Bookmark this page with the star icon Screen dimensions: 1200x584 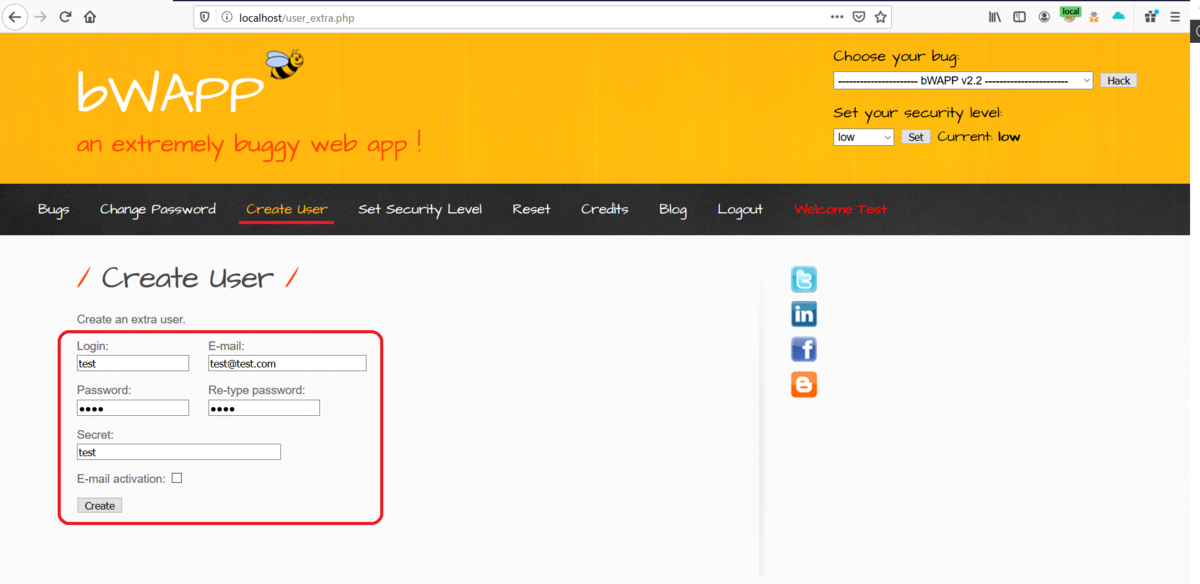click(x=881, y=17)
